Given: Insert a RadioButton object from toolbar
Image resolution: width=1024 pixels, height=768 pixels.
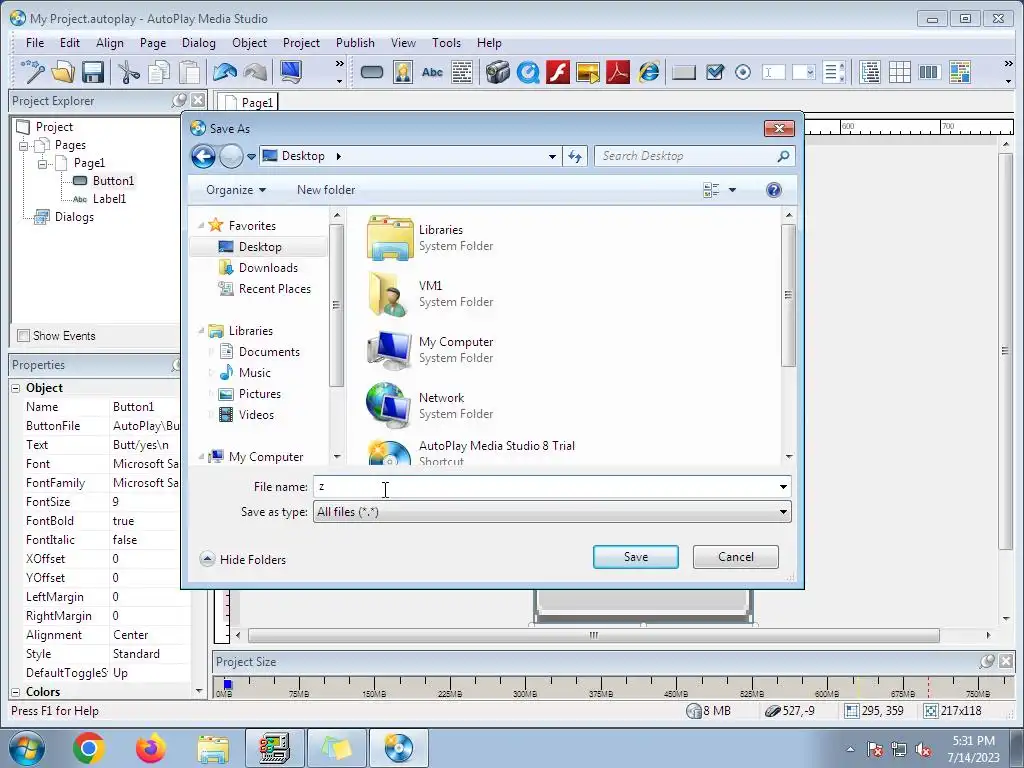Looking at the screenshot, I should [743, 72].
